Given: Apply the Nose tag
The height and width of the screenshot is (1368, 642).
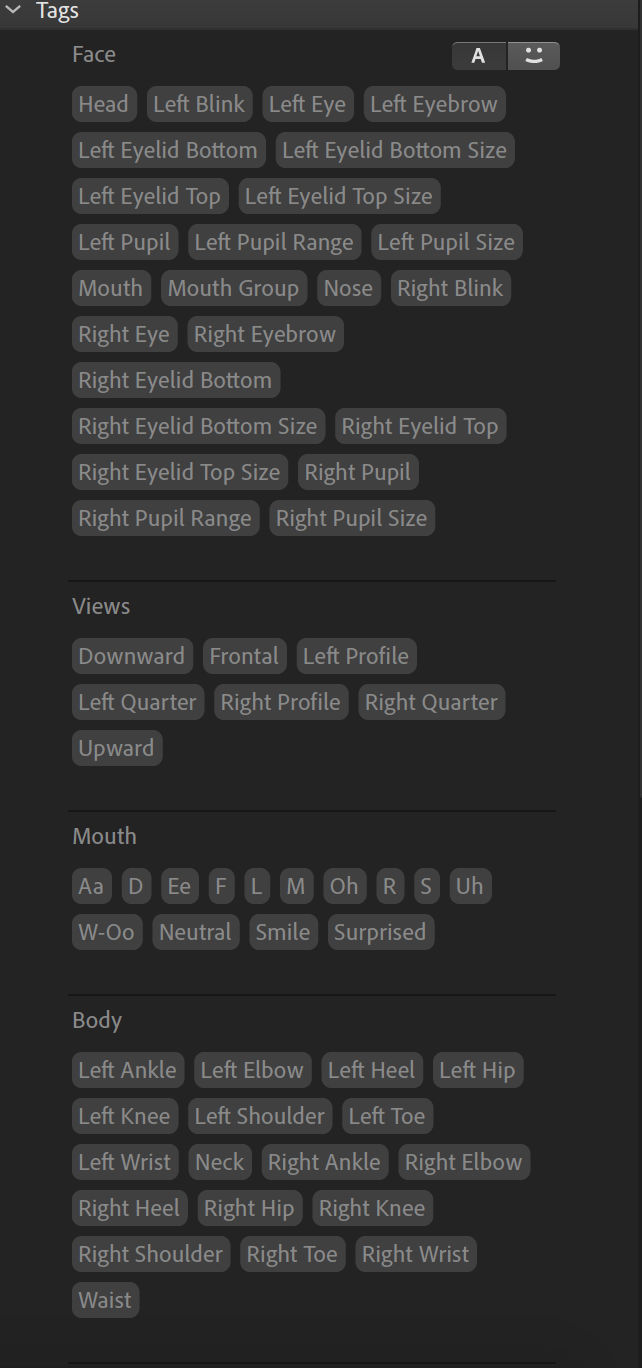Looking at the screenshot, I should point(348,288).
